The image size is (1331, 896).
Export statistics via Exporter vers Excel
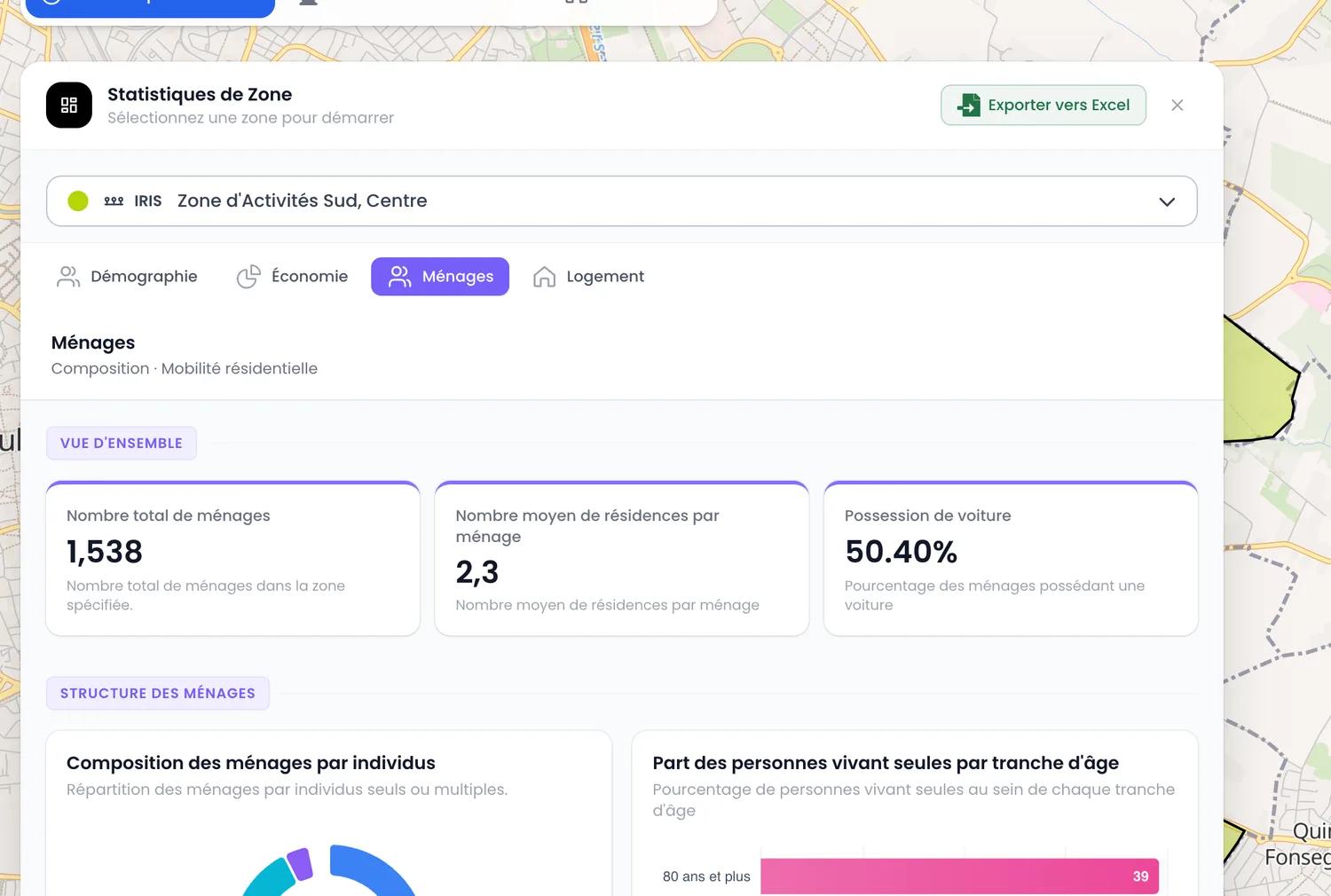pos(1044,106)
